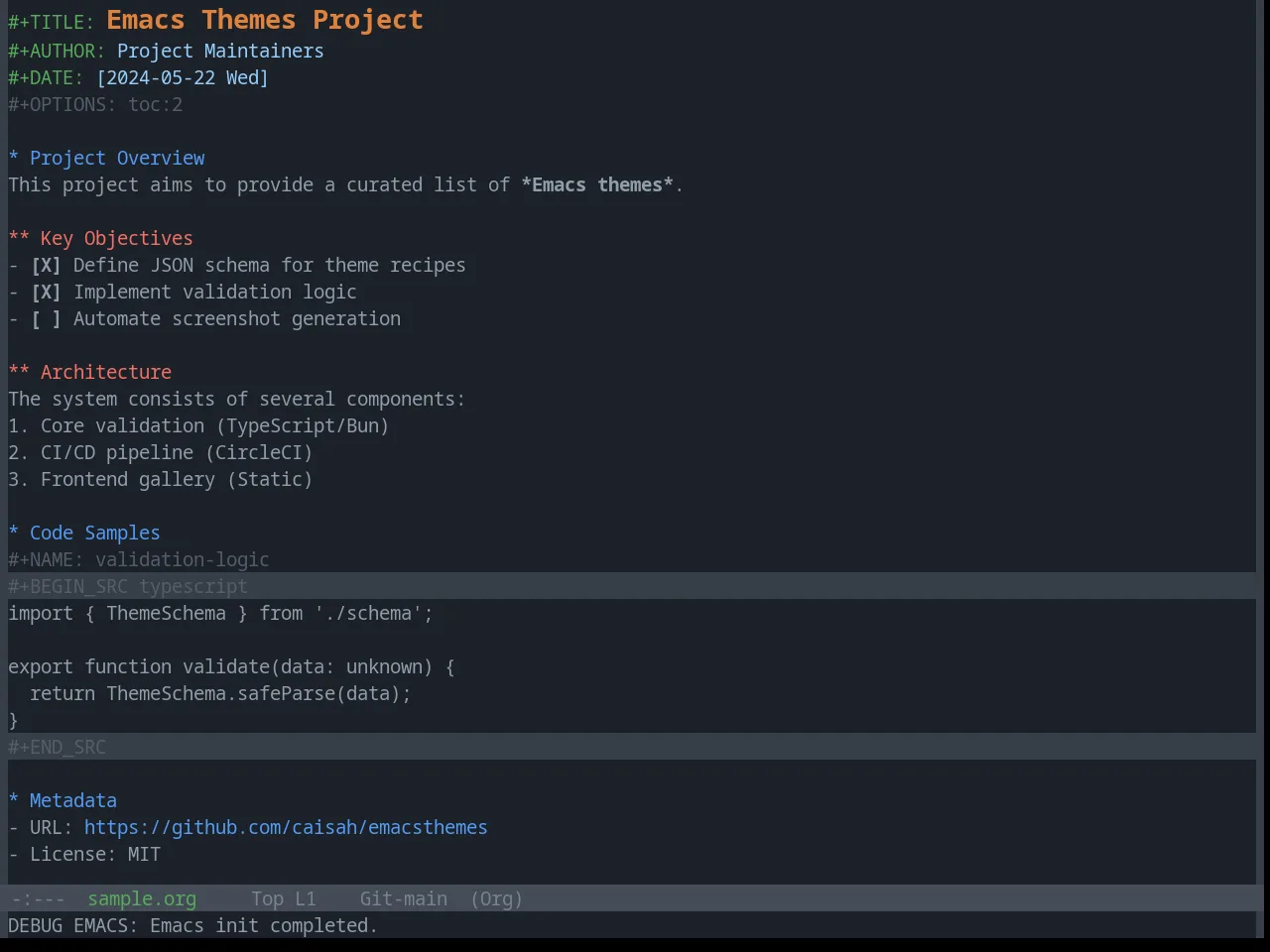Click the #+TITLE: keyword
This screenshot has height=952, width=1270.
coord(52,24)
